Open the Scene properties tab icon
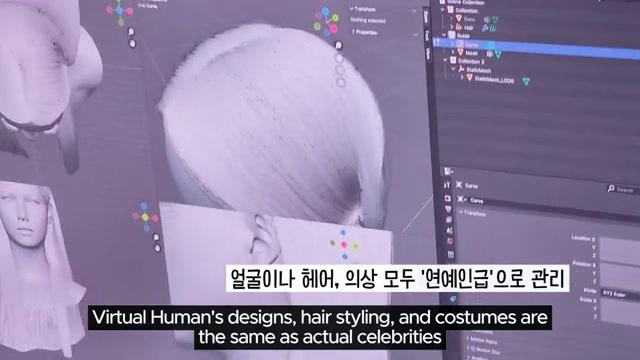The image size is (640, 360). click(x=449, y=231)
